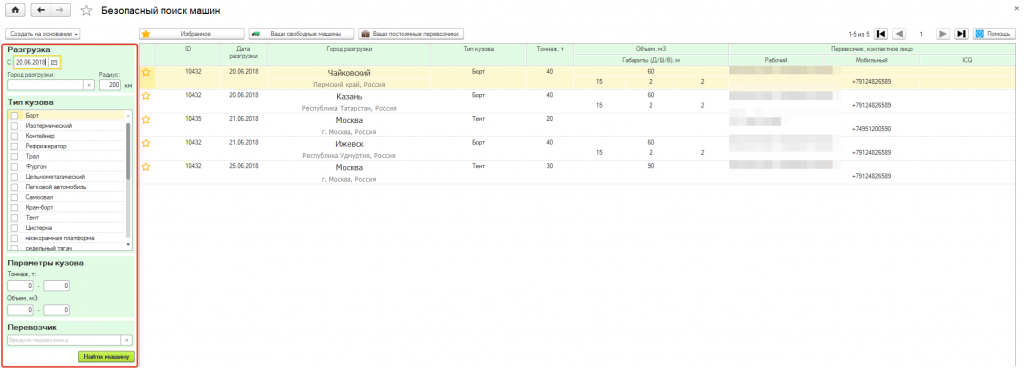Open the Создать на основании dropdown

(x=43, y=34)
